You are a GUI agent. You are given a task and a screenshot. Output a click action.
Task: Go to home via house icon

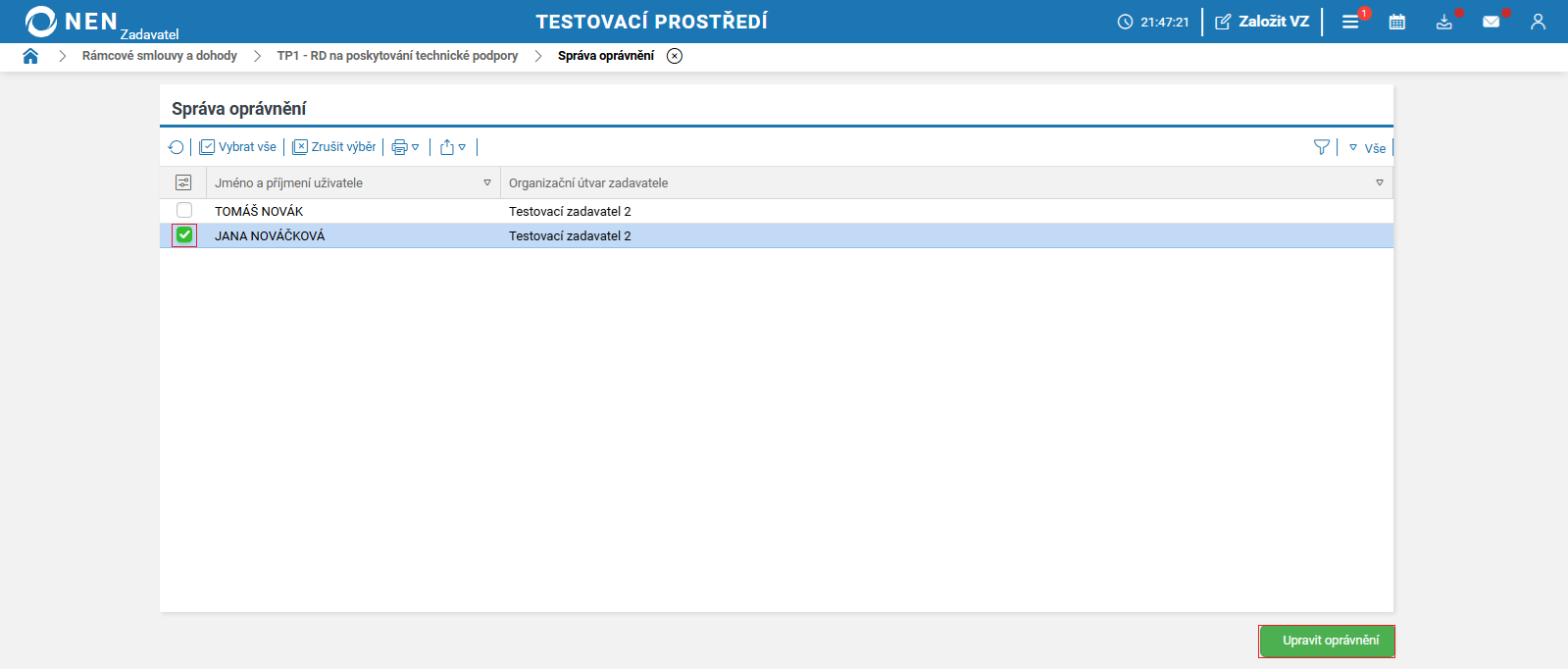30,56
